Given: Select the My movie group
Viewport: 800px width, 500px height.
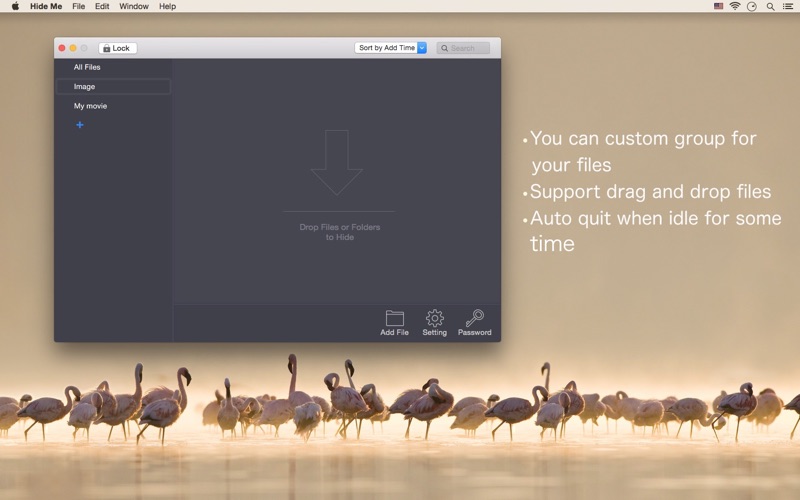Looking at the screenshot, I should point(90,106).
